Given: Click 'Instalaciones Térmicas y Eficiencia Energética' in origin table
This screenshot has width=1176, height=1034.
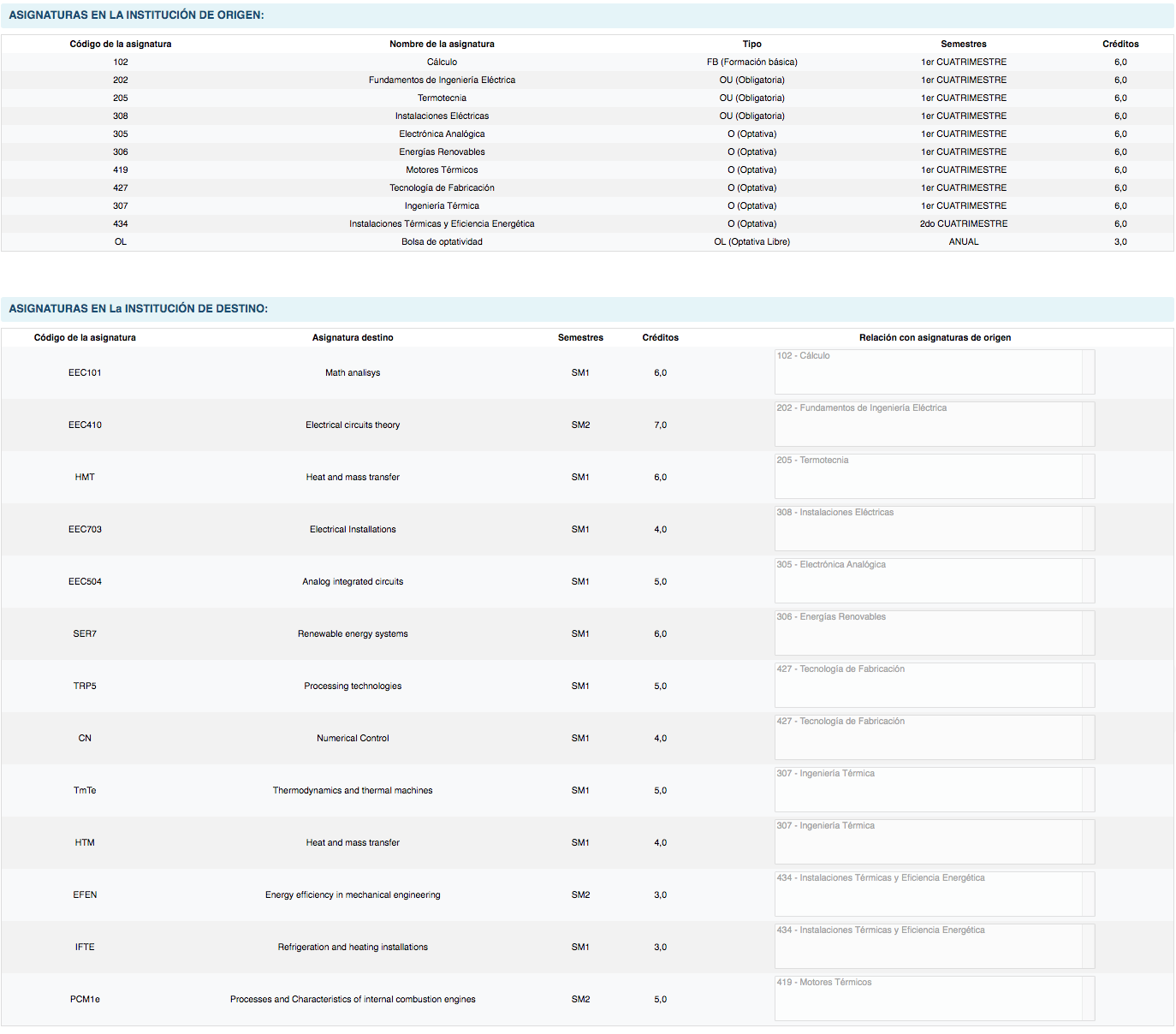Looking at the screenshot, I should [x=442, y=223].
